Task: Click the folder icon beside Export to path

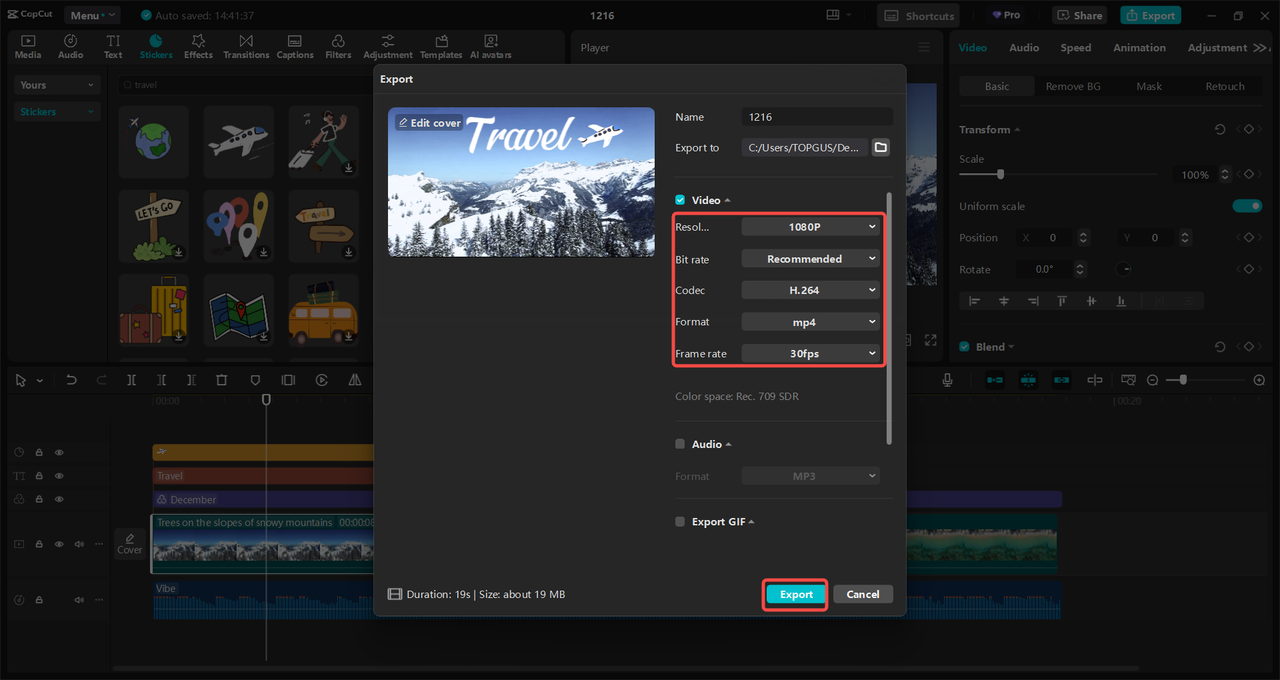Action: click(880, 147)
